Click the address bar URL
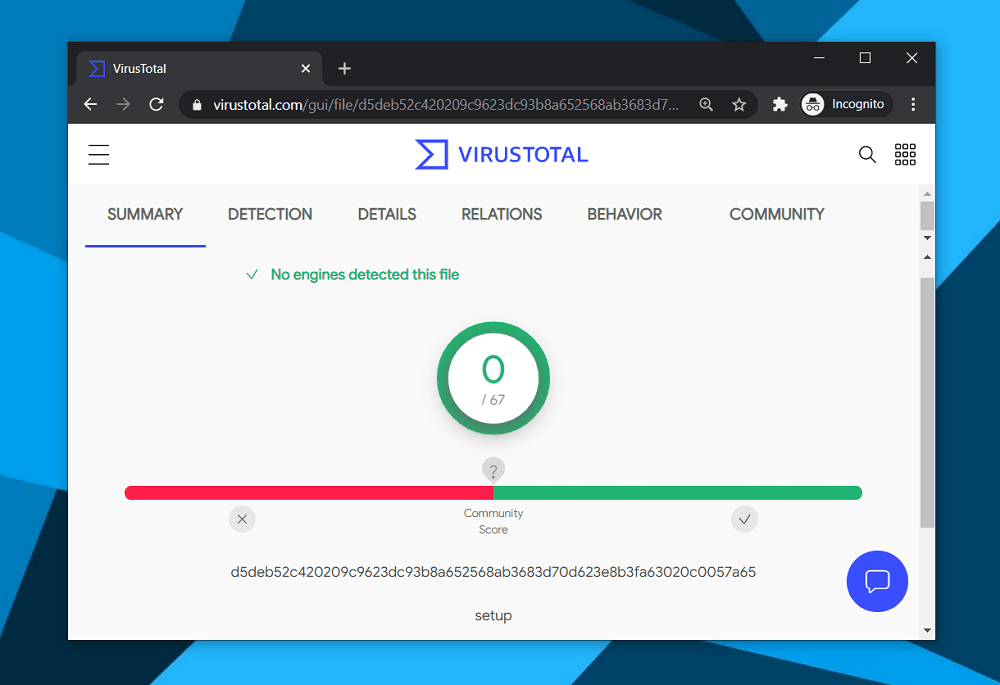 (x=445, y=105)
